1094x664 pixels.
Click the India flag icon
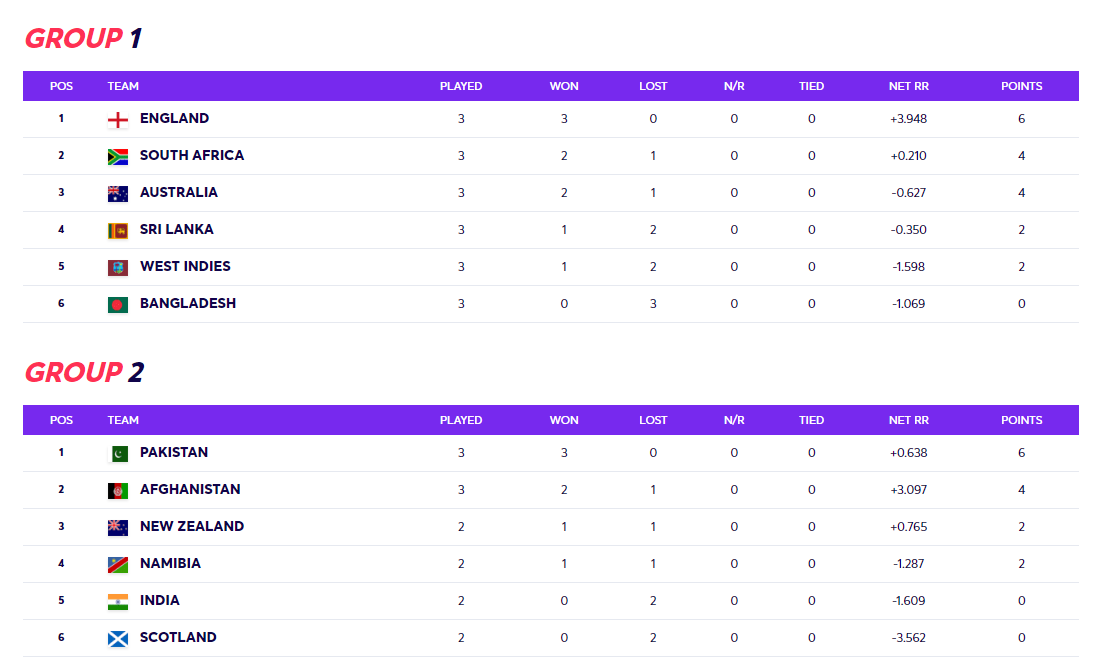click(x=118, y=602)
